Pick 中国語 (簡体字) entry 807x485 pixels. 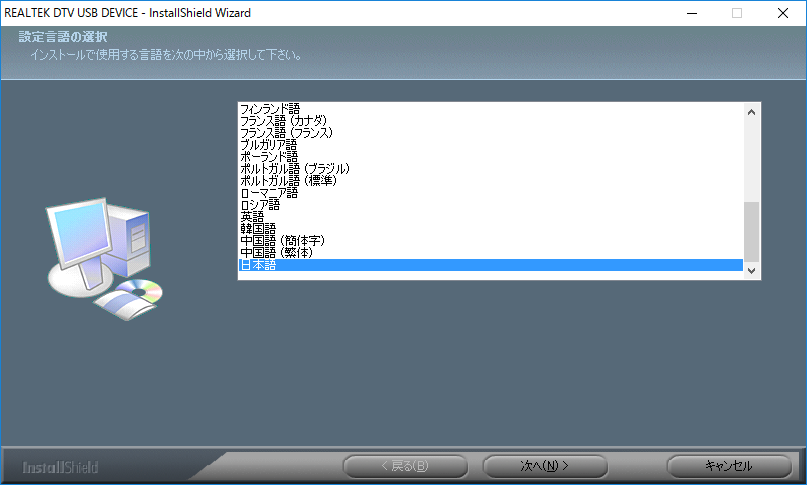coord(490,240)
